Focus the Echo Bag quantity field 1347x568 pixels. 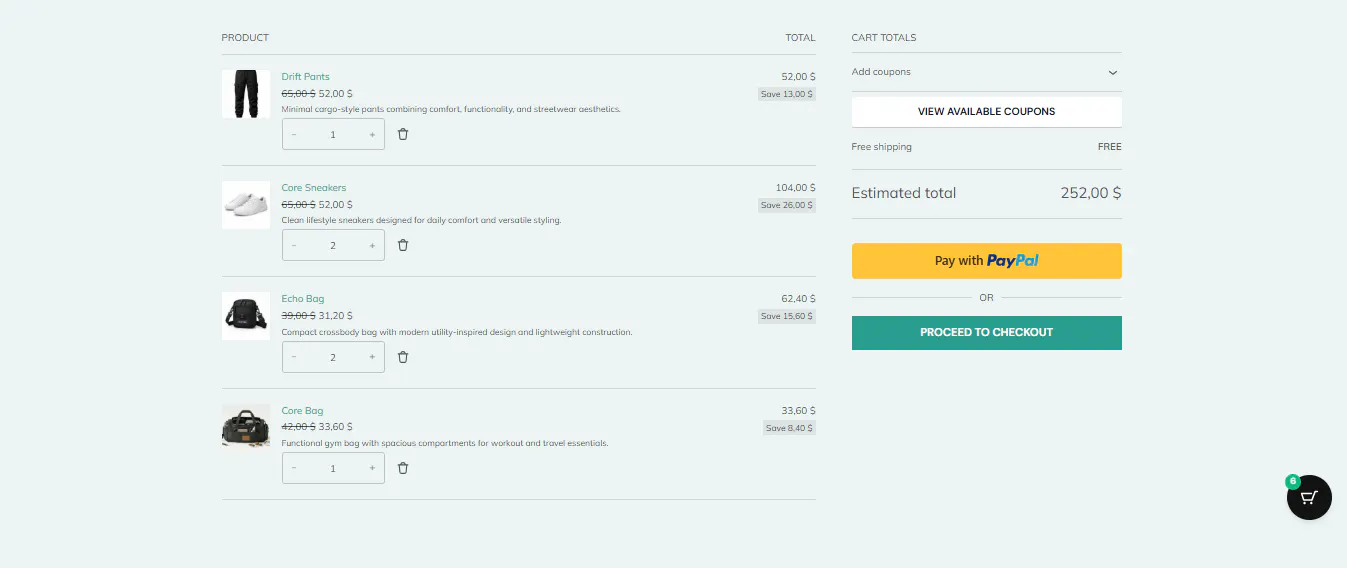(x=333, y=357)
